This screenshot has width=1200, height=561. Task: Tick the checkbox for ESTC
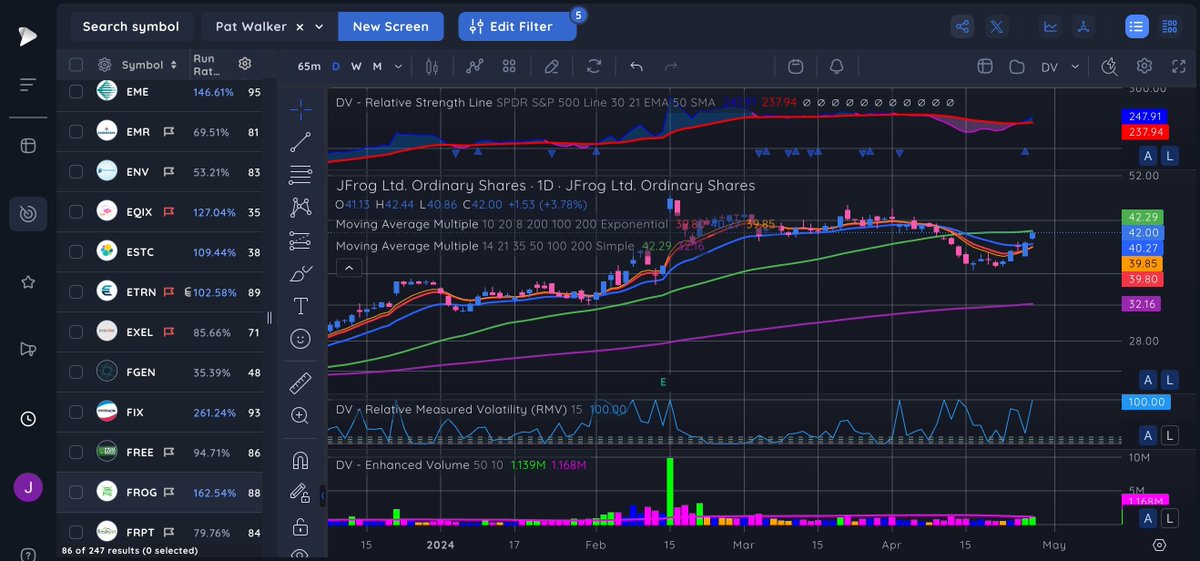pyautogui.click(x=76, y=252)
